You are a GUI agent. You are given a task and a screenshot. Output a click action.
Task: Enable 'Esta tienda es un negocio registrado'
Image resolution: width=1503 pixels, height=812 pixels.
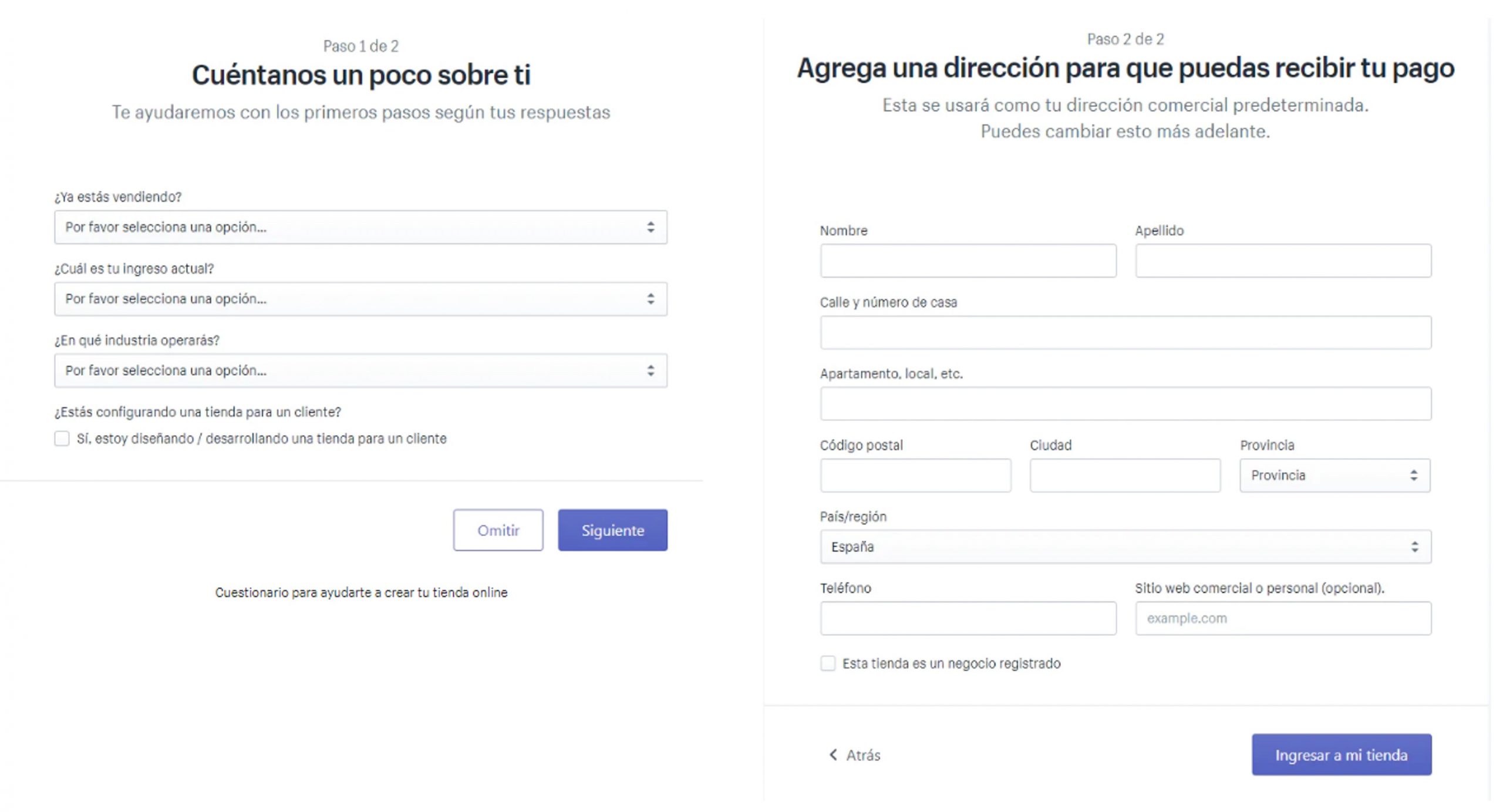pyautogui.click(x=828, y=663)
